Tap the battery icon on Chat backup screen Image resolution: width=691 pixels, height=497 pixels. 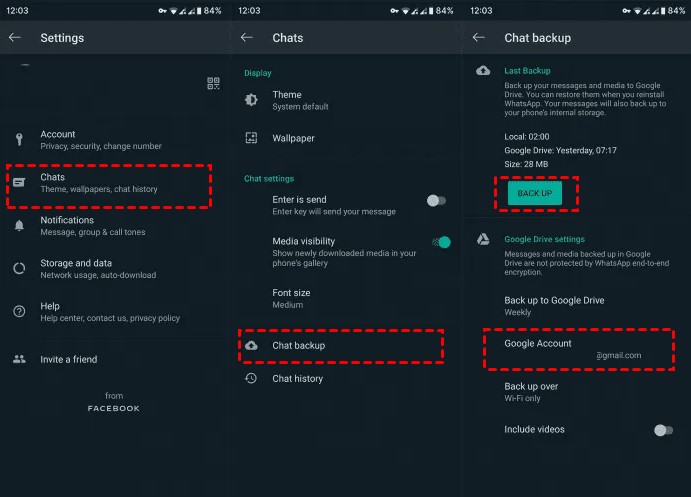click(663, 11)
